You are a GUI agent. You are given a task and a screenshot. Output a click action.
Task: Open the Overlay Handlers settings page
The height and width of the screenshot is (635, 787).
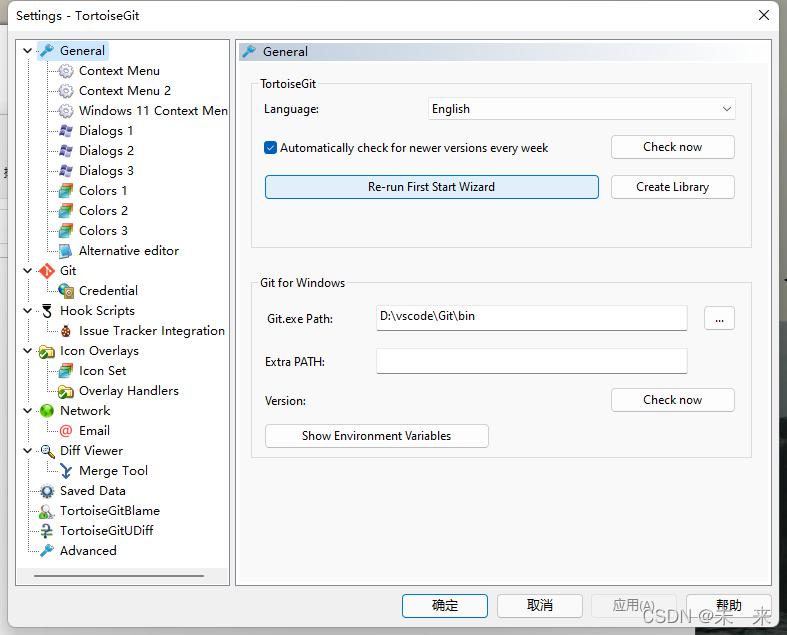129,391
